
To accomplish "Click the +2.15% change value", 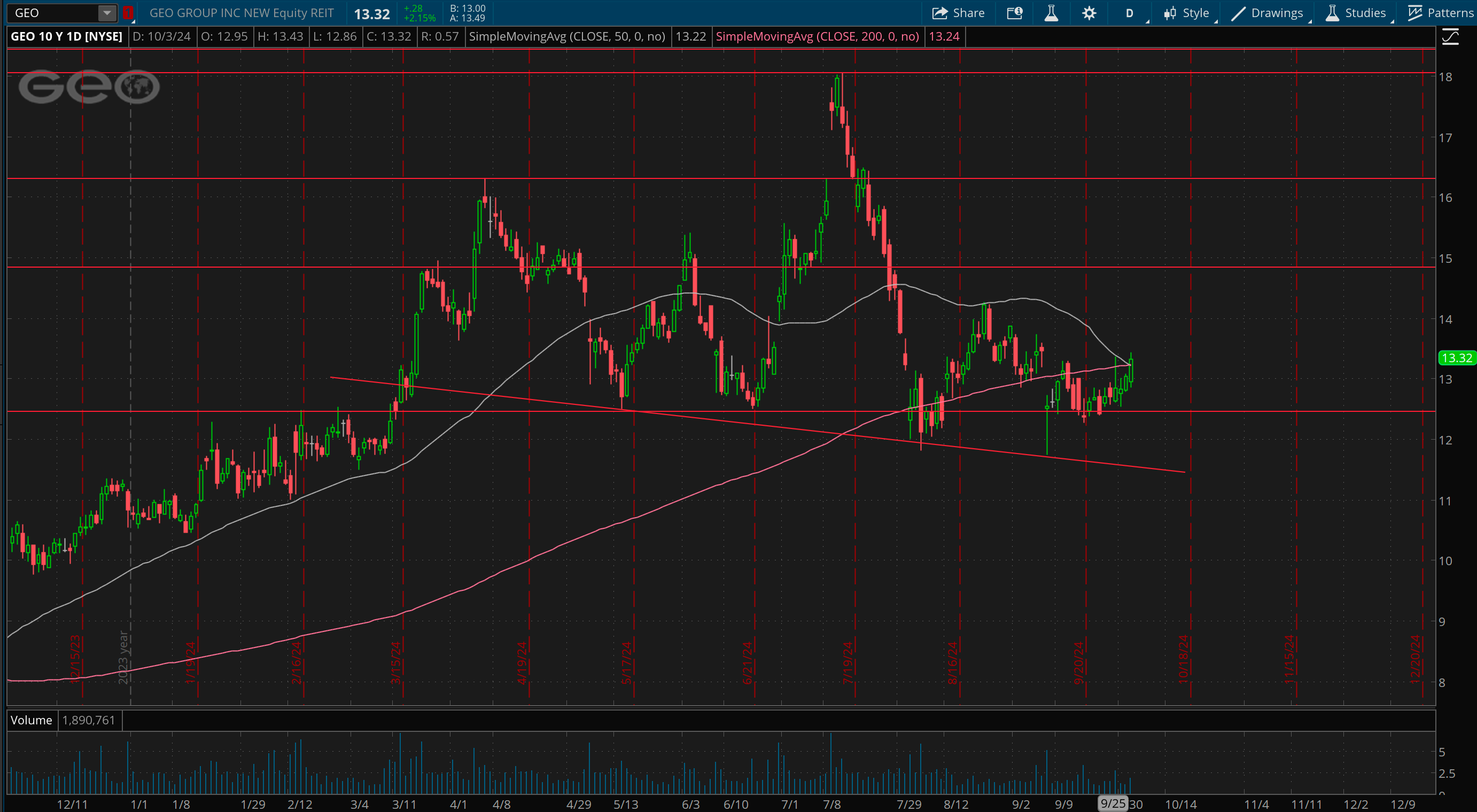I will coord(419,18).
